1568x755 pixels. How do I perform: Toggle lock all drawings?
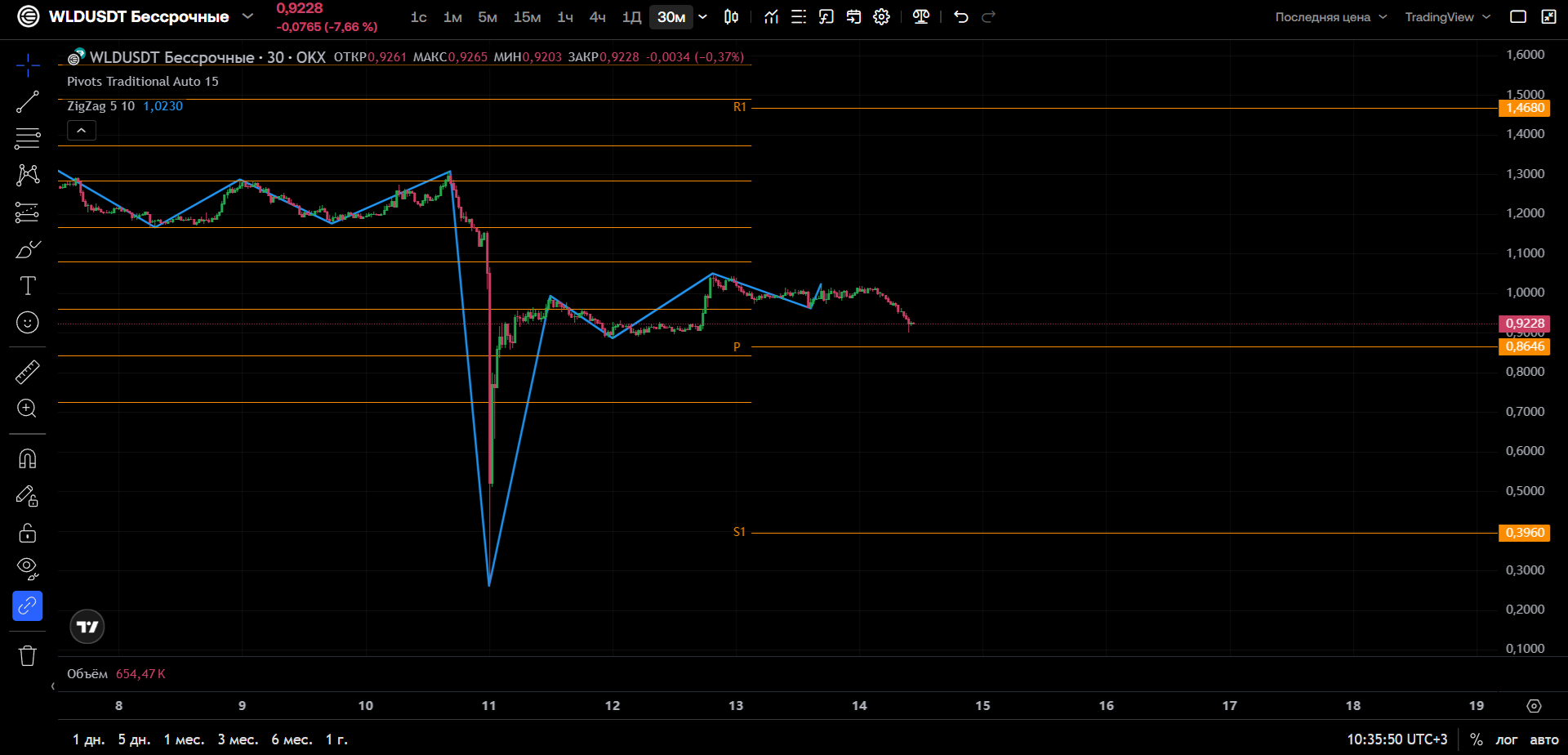[x=27, y=533]
